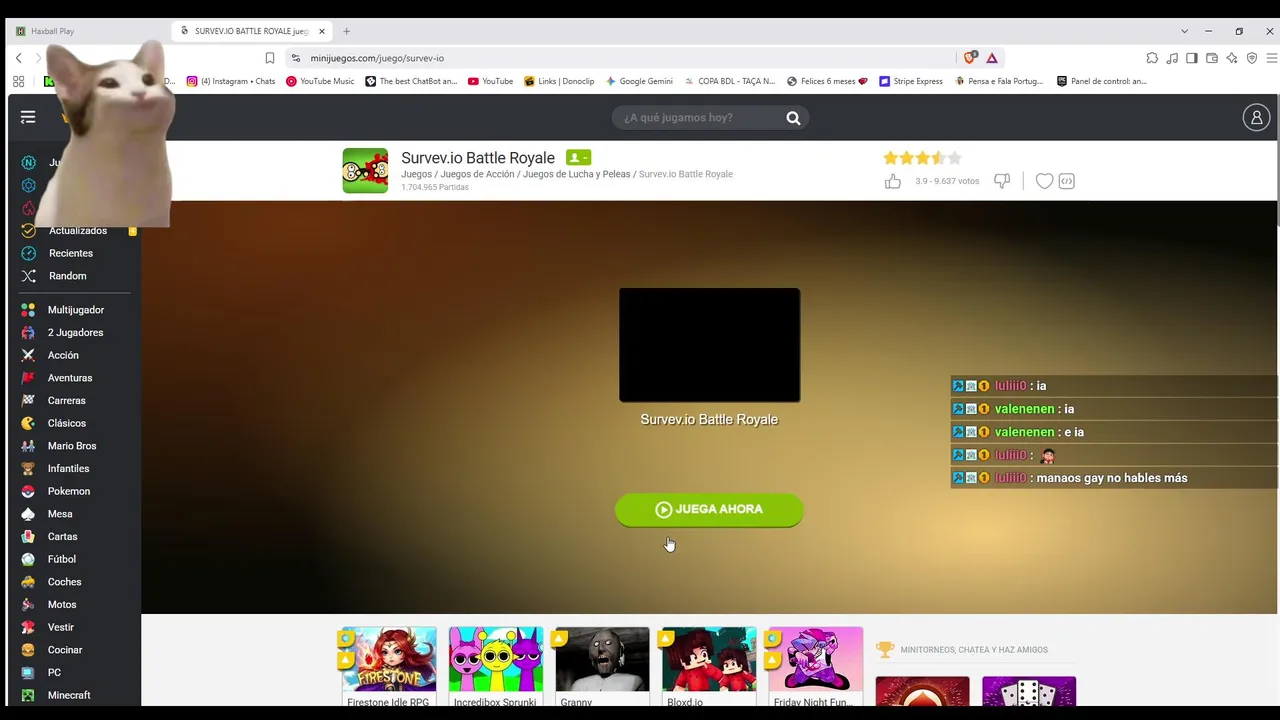The height and width of the screenshot is (720, 1280).
Task: Give the game a thumbs up
Action: click(x=893, y=181)
